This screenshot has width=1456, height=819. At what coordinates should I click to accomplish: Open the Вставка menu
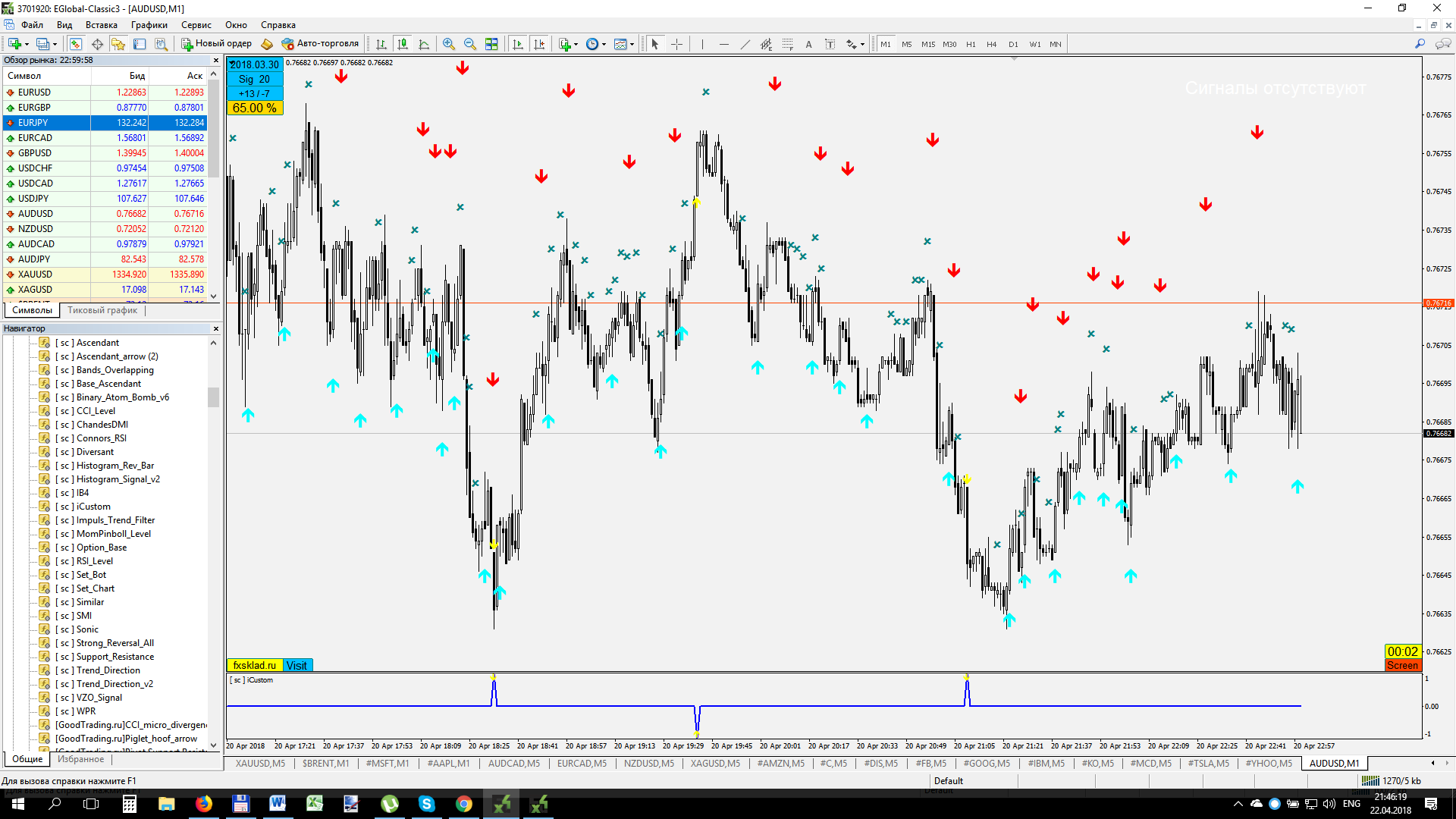(101, 25)
